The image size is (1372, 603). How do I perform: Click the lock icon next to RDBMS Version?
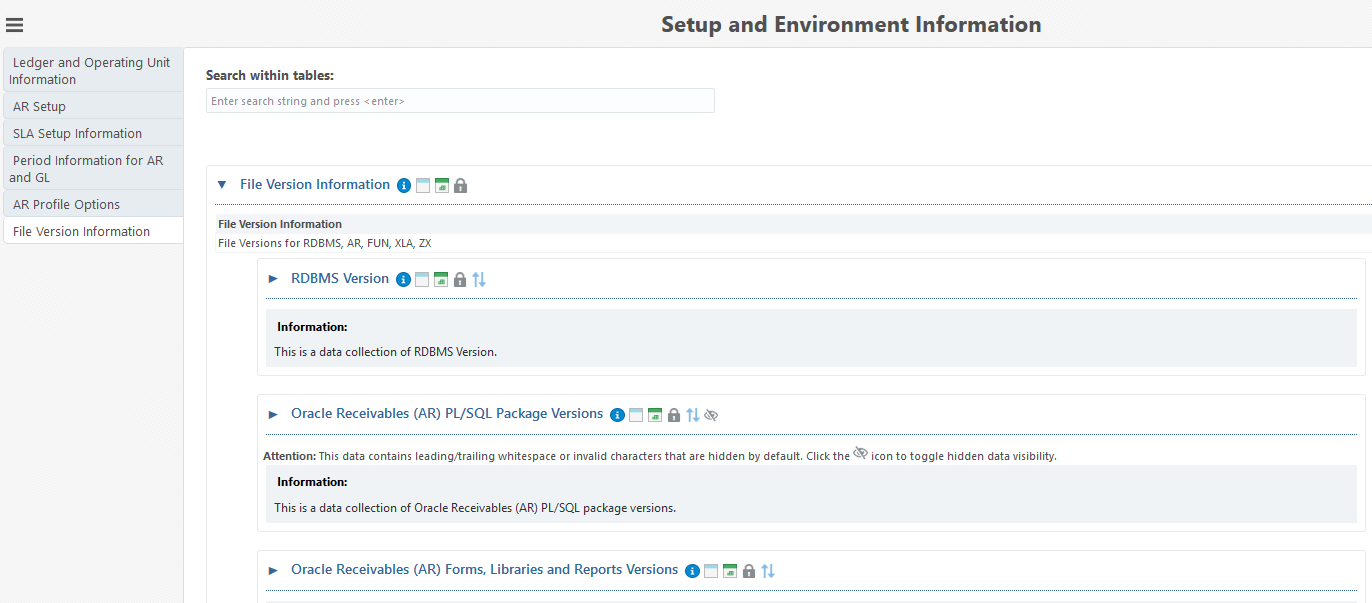pos(460,280)
